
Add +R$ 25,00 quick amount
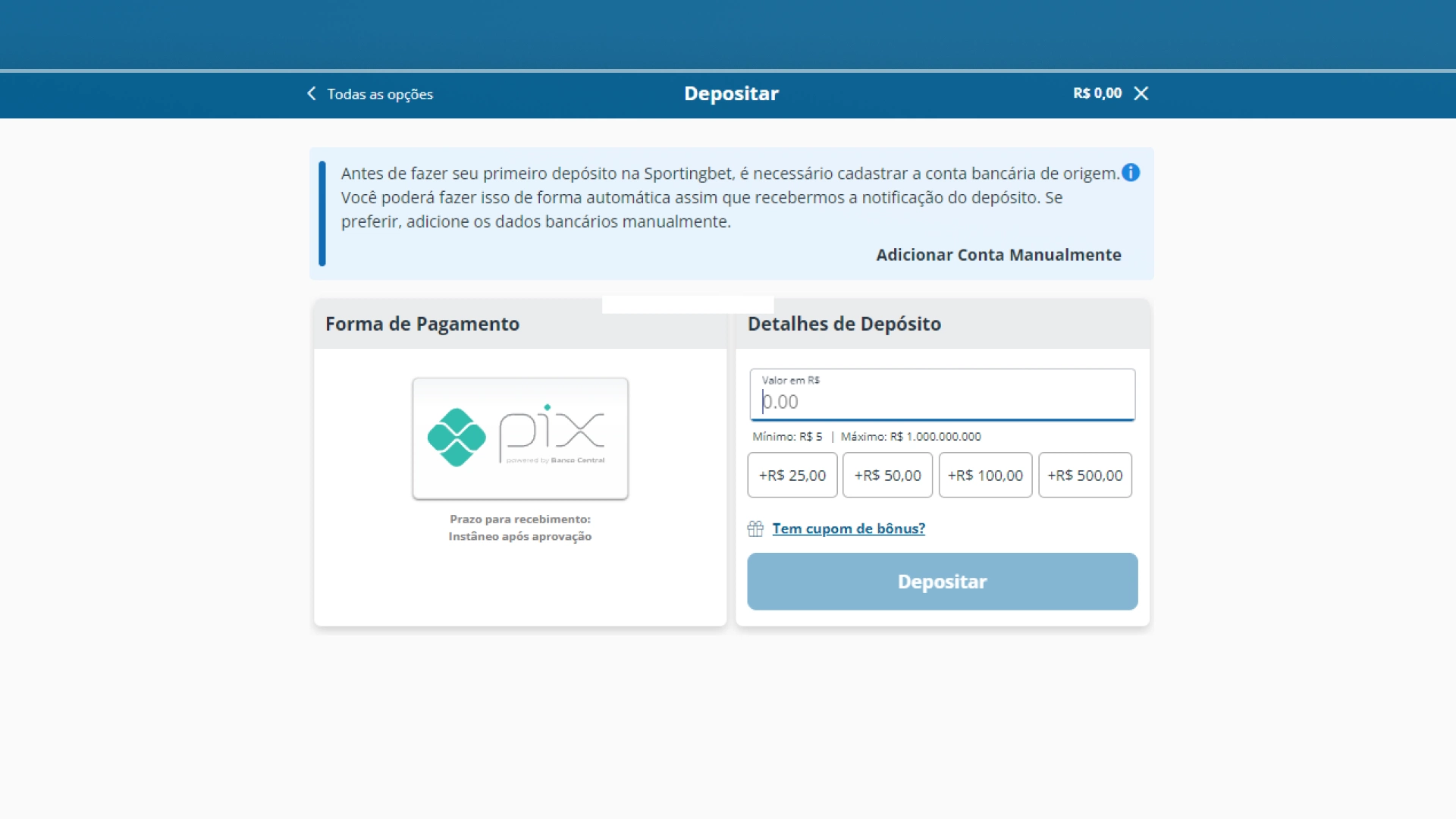coord(792,475)
